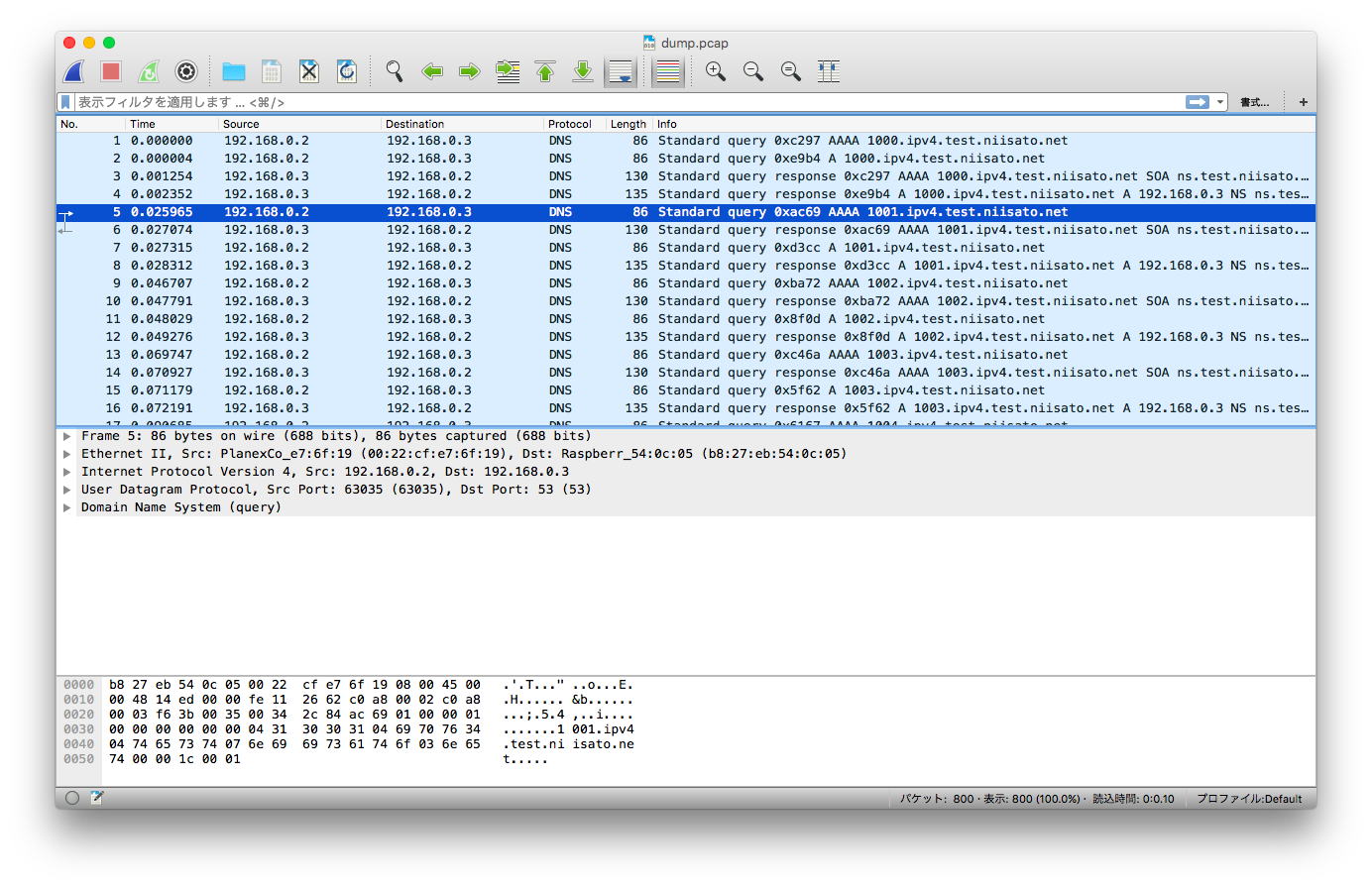Select packet 4, query response 0xe9b4
This screenshot has width=1372, height=888.
point(686,194)
